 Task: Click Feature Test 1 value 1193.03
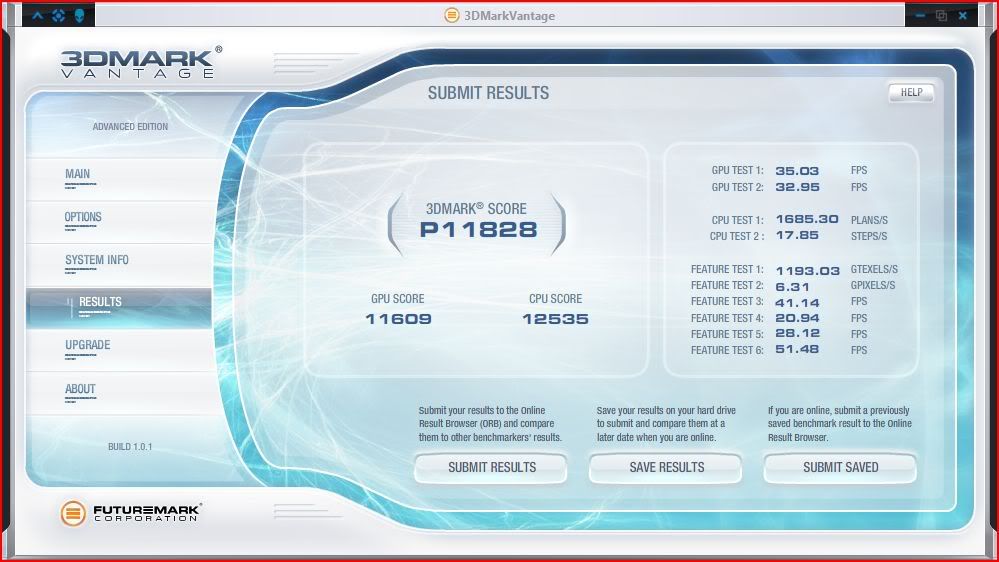[x=807, y=271]
